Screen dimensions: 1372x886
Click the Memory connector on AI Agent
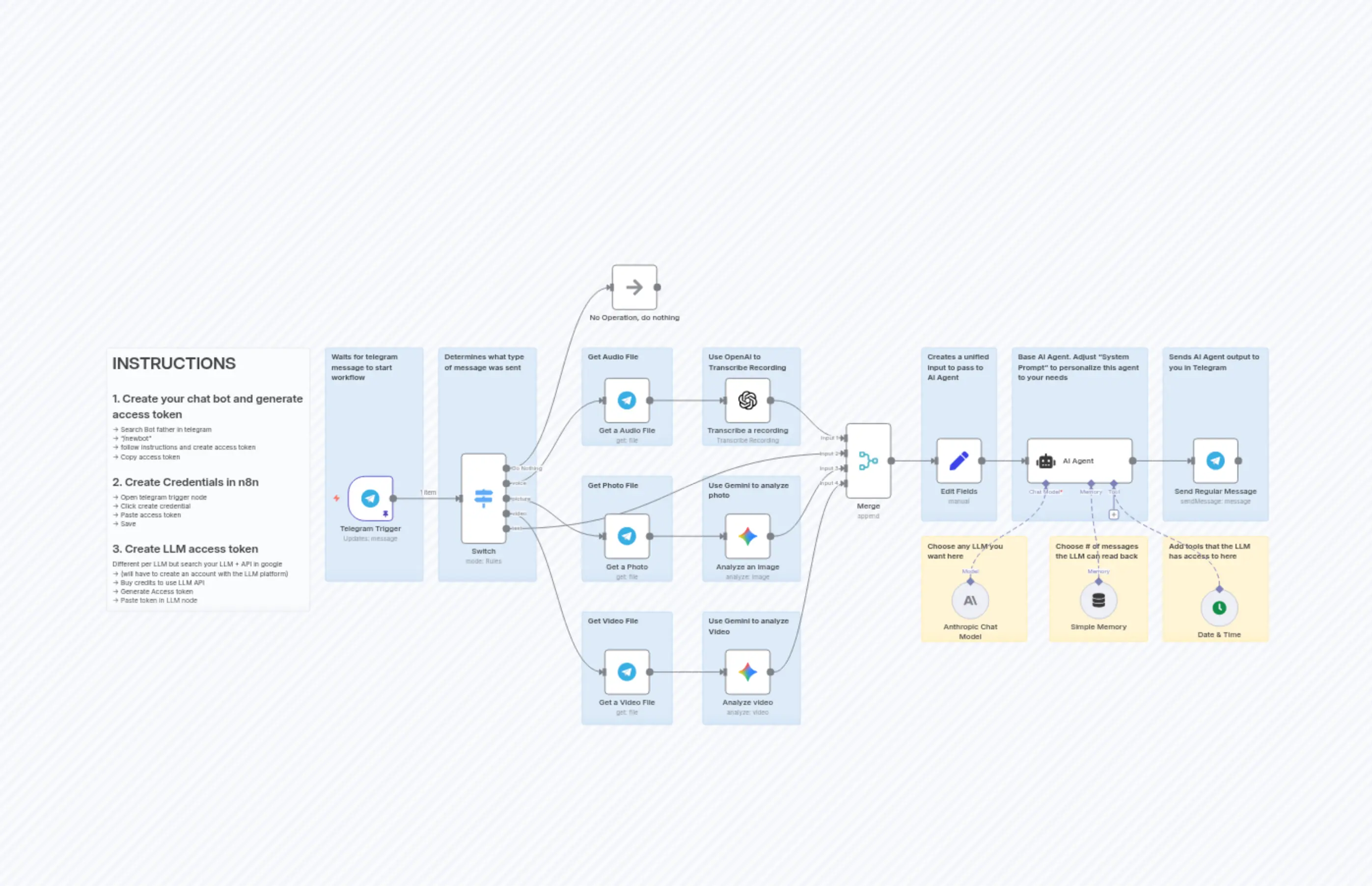1091,483
